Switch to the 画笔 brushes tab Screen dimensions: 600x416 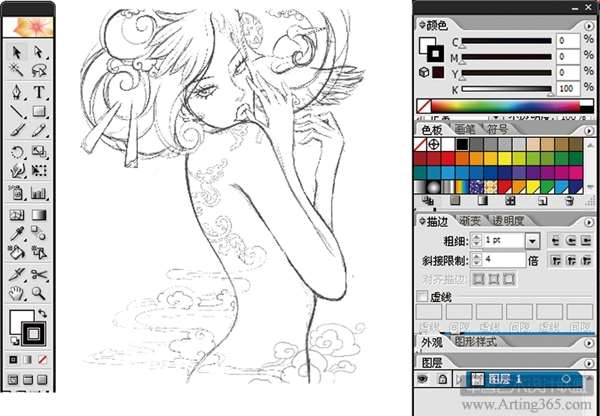464,129
